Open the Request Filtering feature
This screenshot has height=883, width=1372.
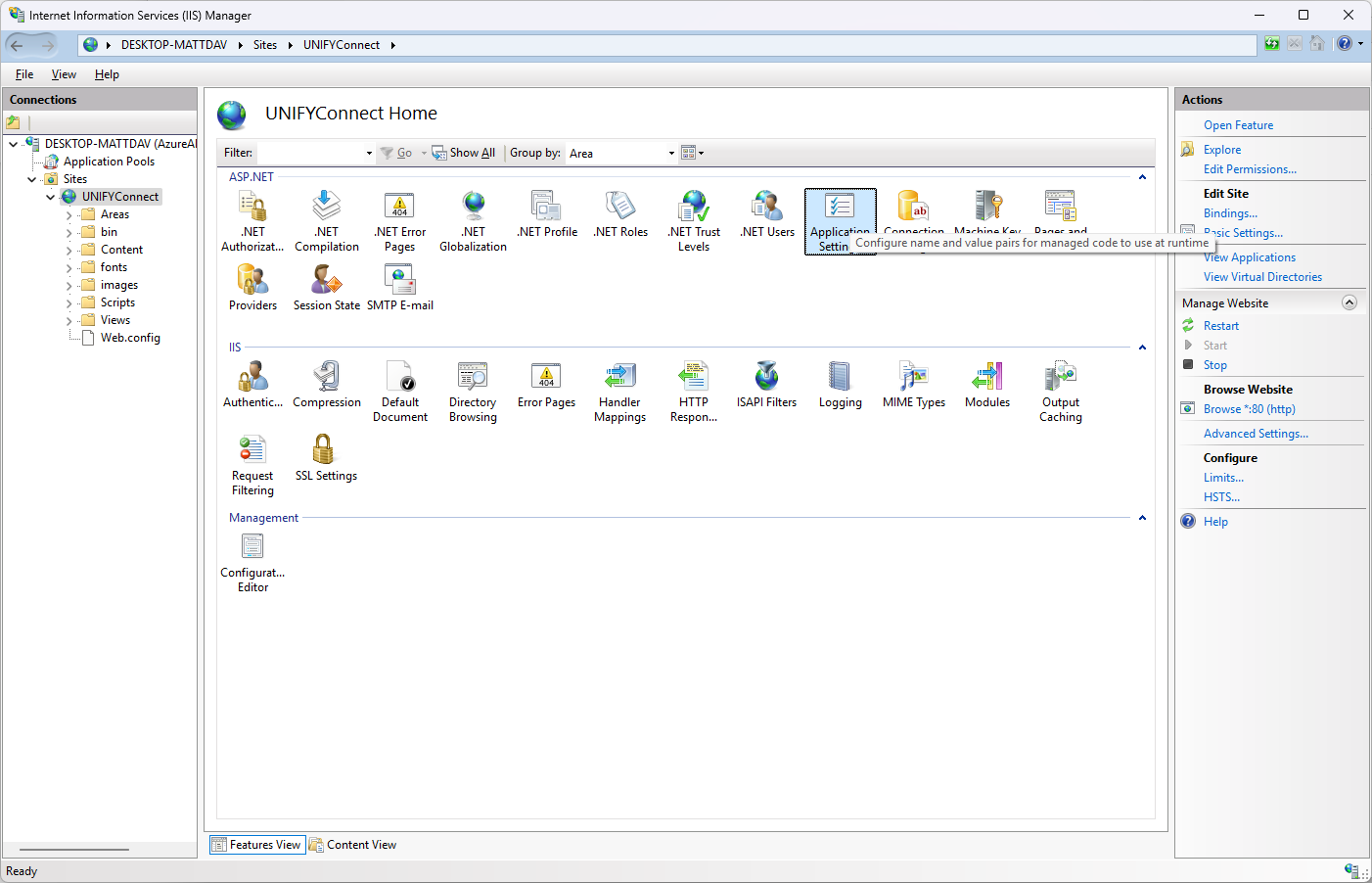pyautogui.click(x=252, y=465)
